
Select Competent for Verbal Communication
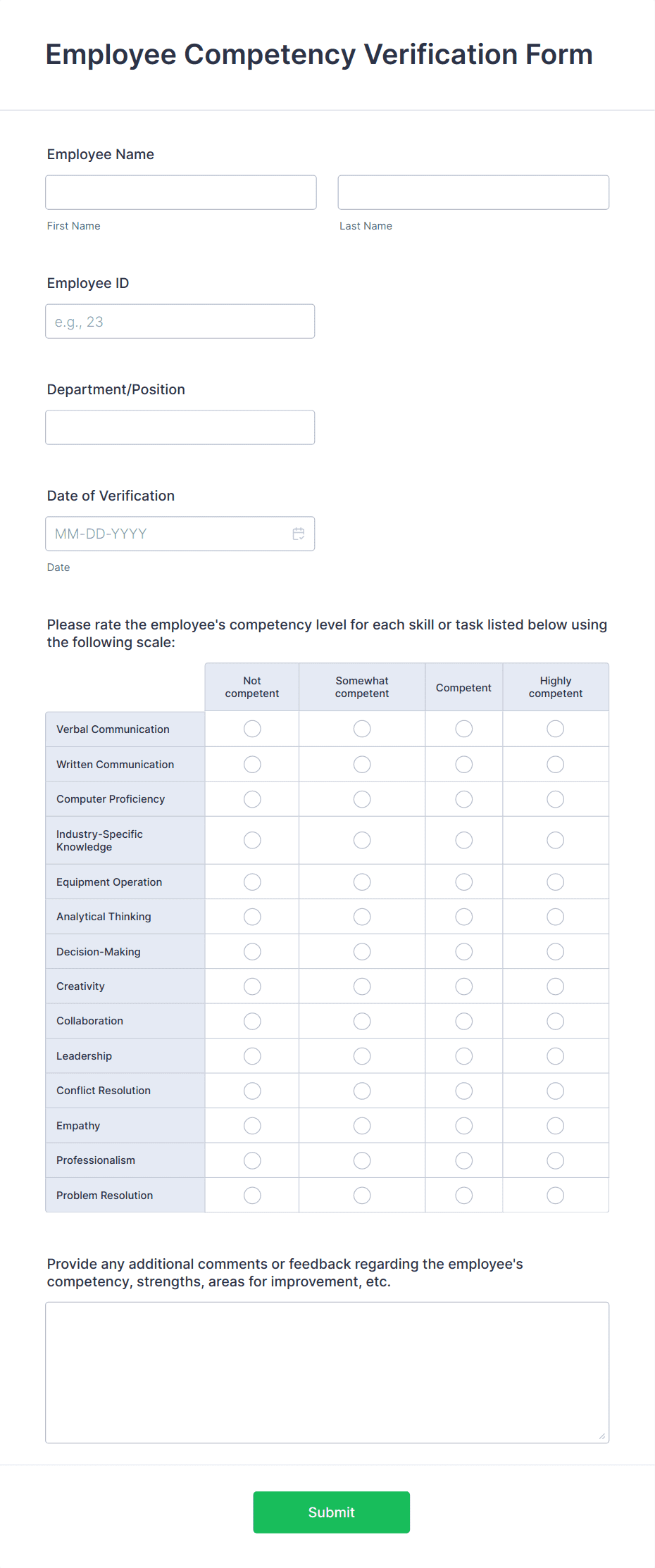coord(463,729)
